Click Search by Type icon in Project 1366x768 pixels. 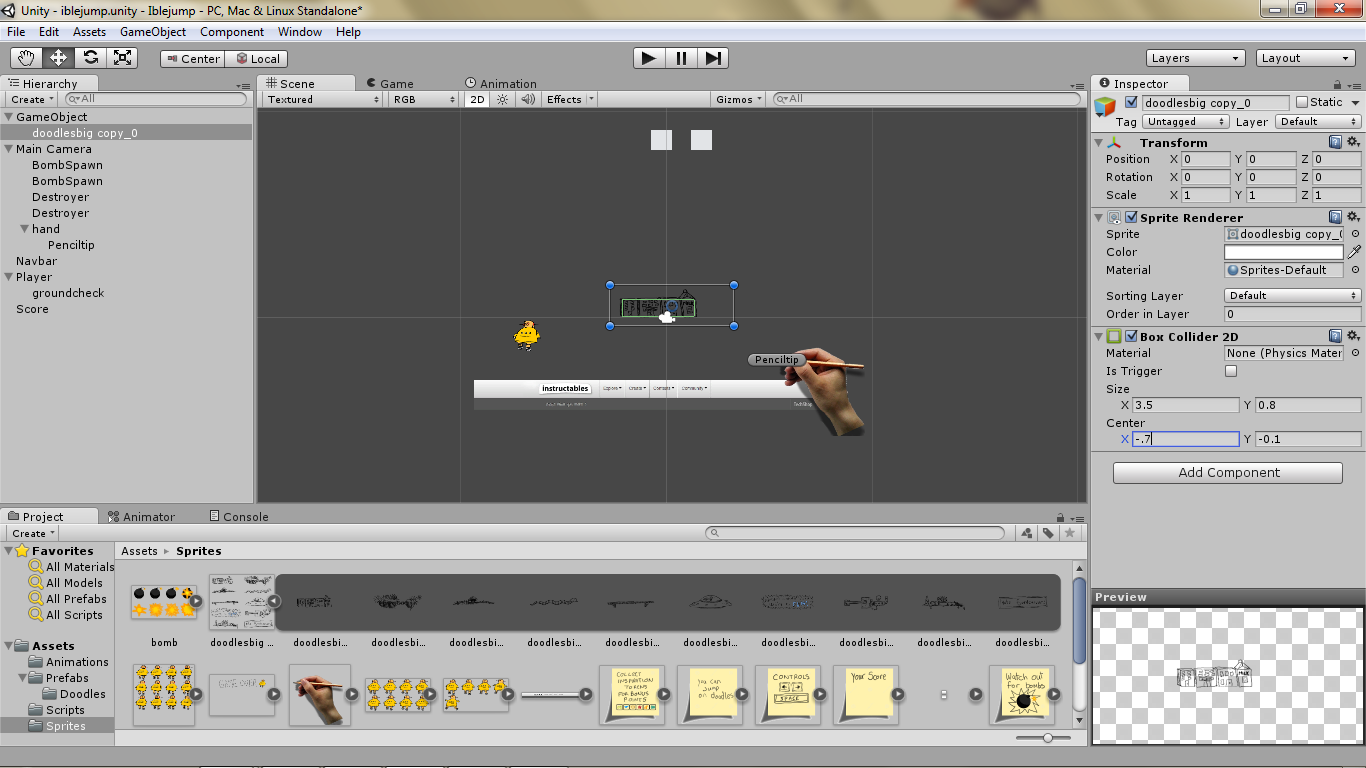(1027, 533)
